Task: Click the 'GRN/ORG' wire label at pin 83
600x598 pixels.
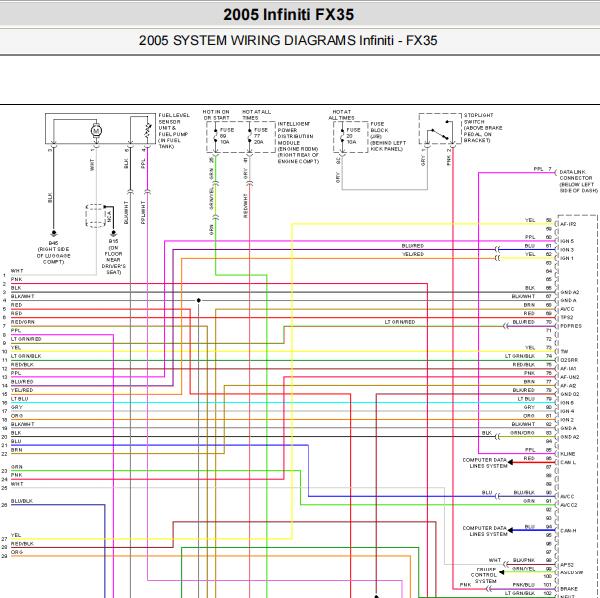Action: [522, 433]
